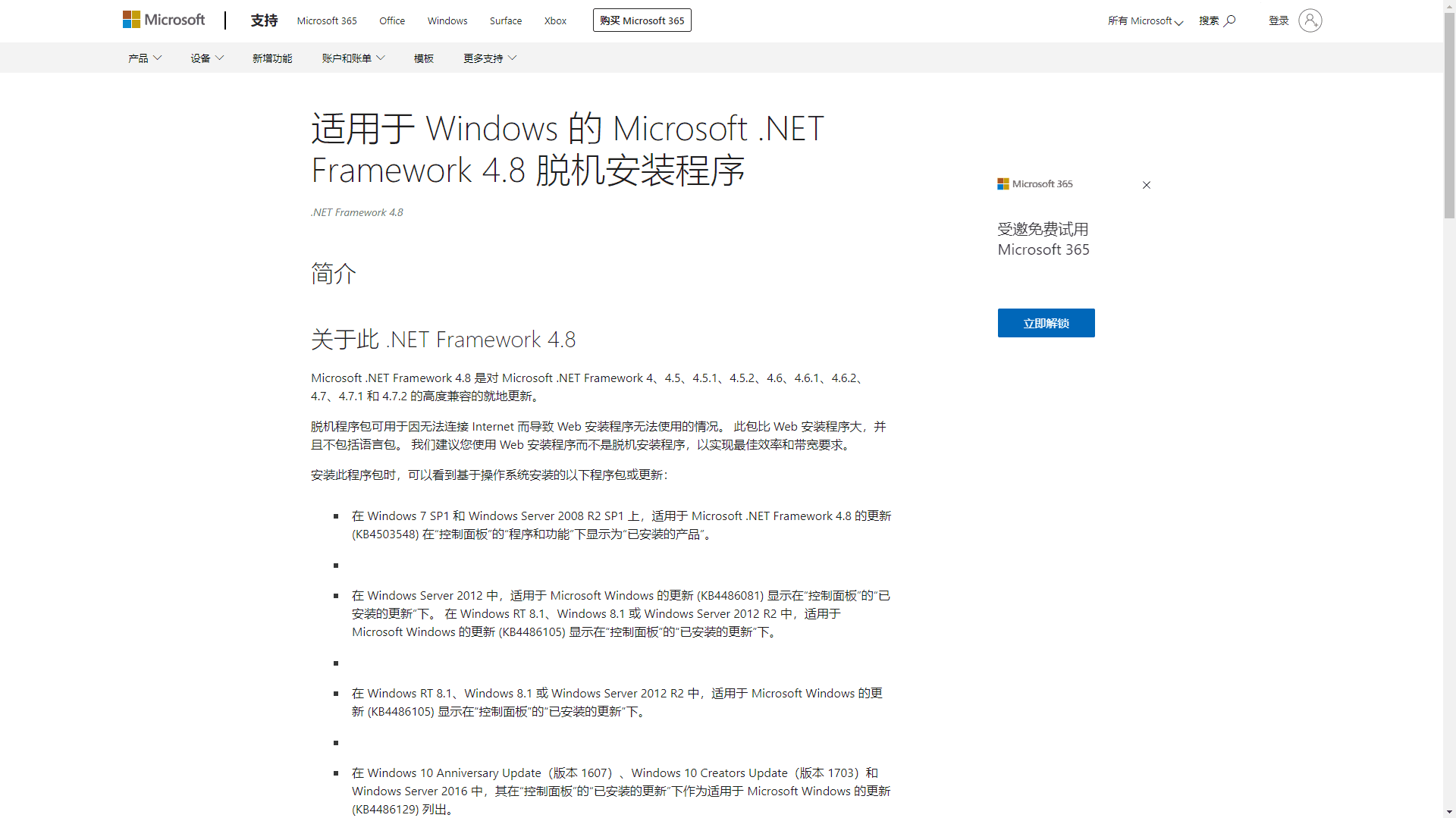Click the vertical scrollbar thumb
This screenshot has height=818, width=1456.
click(x=1450, y=115)
